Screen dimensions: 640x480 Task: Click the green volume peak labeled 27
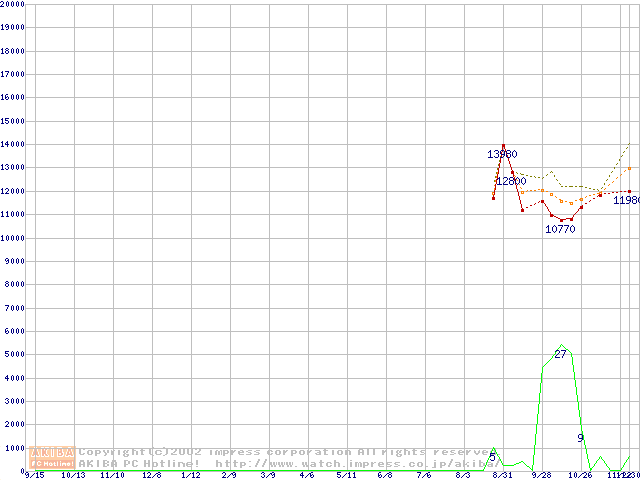(560, 346)
